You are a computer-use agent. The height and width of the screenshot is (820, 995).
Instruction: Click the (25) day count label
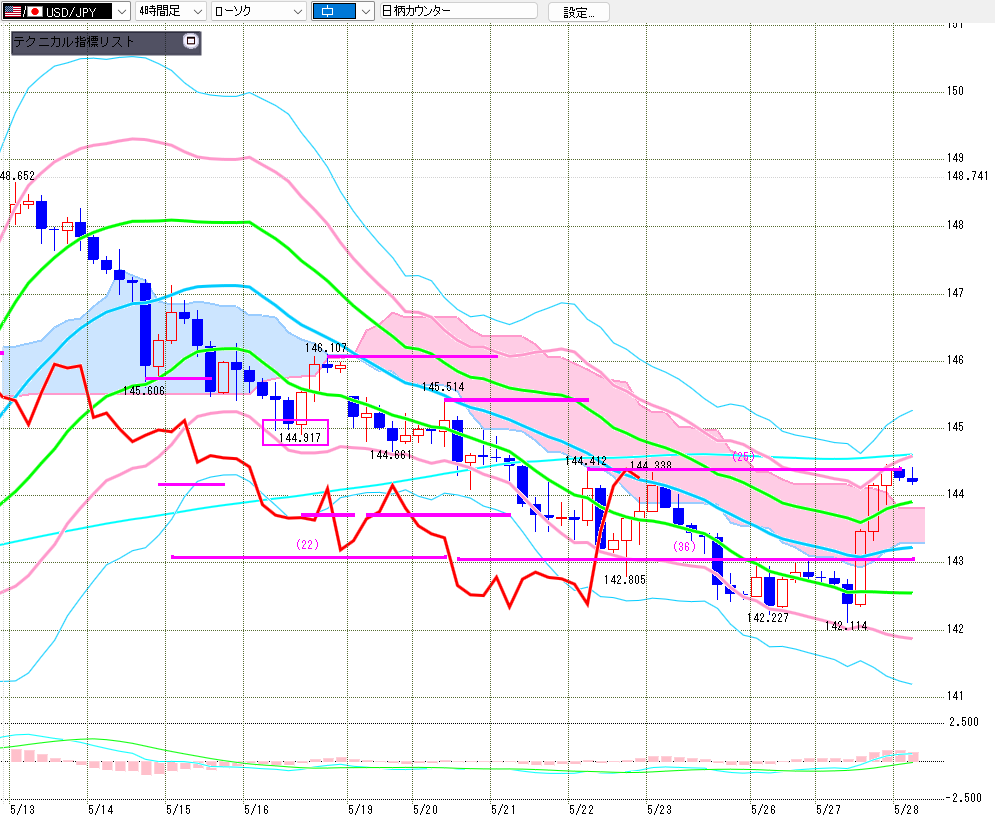point(743,456)
